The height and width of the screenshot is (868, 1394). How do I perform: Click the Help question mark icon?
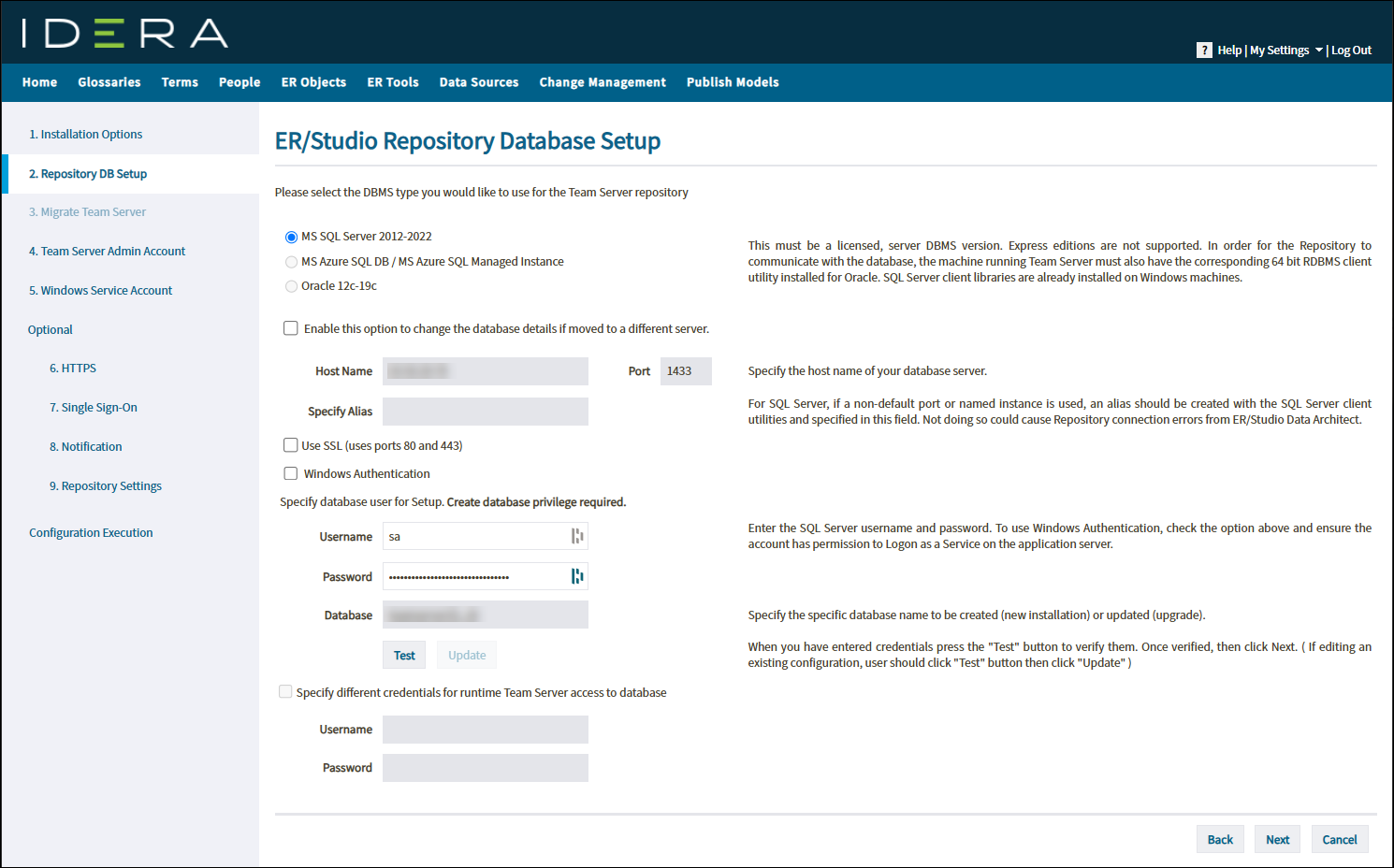(1204, 51)
